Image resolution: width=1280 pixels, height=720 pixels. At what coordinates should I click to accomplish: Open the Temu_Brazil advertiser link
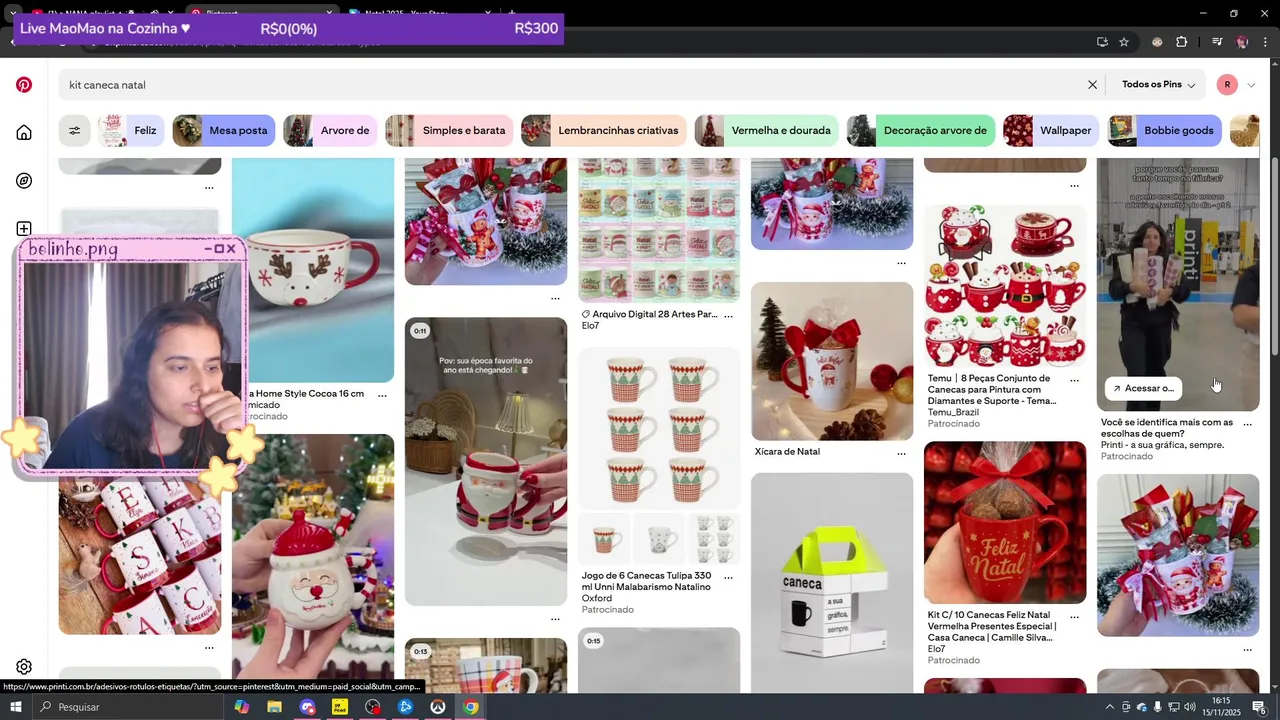953,412
